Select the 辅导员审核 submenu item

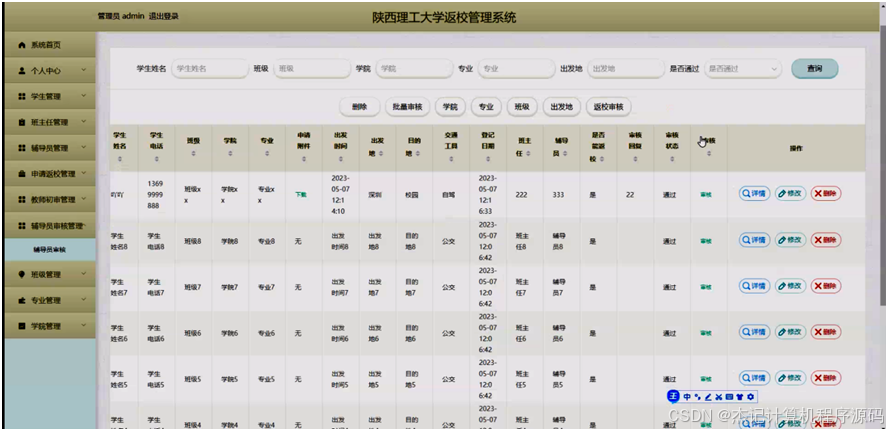(x=50, y=250)
